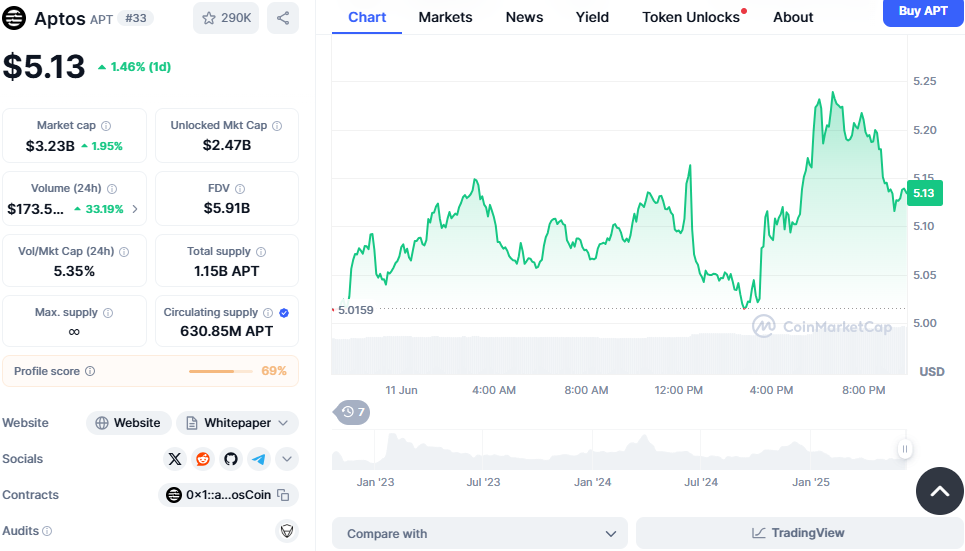
Task: Show the Profile score info icon
Action: [x=90, y=371]
